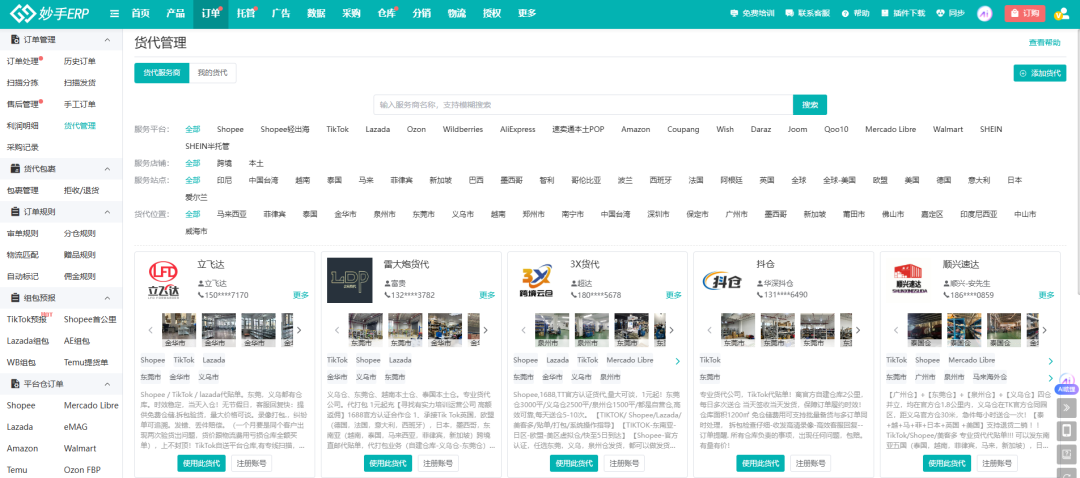Show next photo in 立飞达 card
This screenshot has height=478, width=1080.
pyautogui.click(x=299, y=330)
